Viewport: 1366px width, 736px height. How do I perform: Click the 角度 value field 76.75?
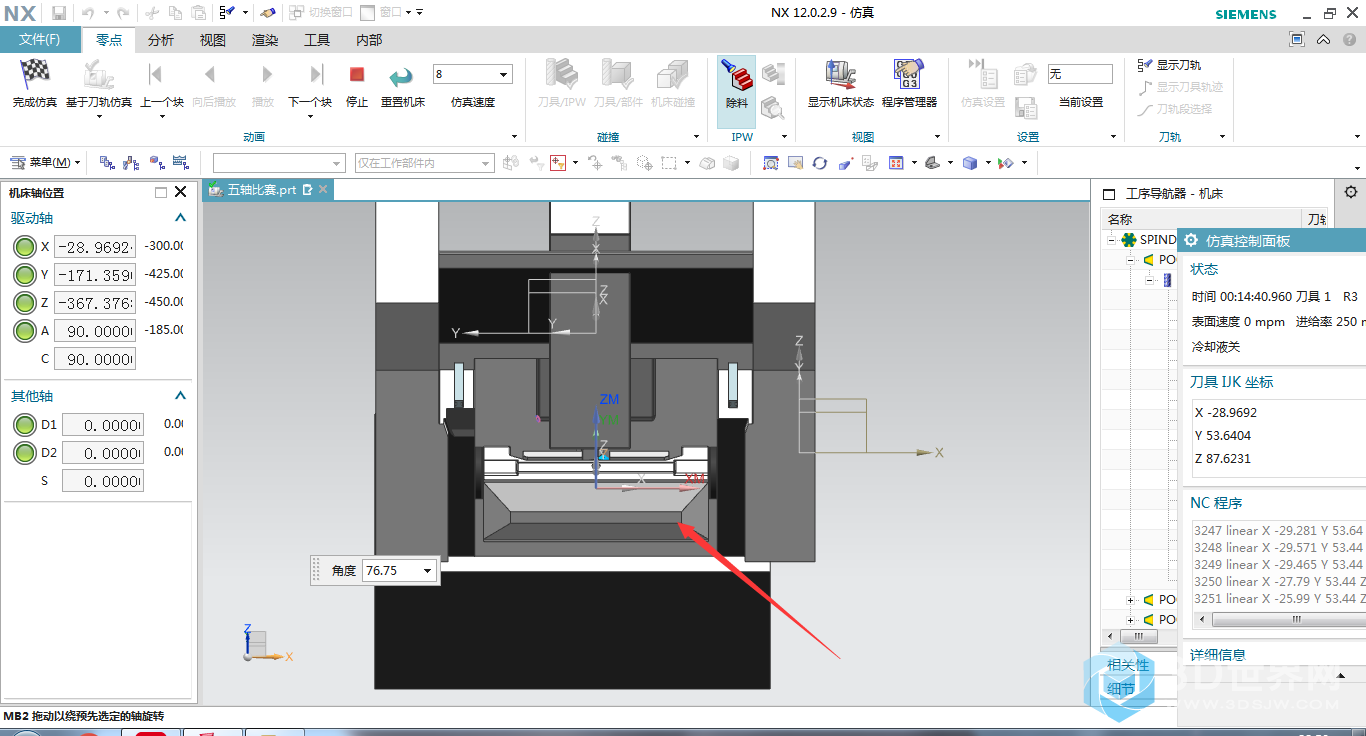pyautogui.click(x=391, y=571)
